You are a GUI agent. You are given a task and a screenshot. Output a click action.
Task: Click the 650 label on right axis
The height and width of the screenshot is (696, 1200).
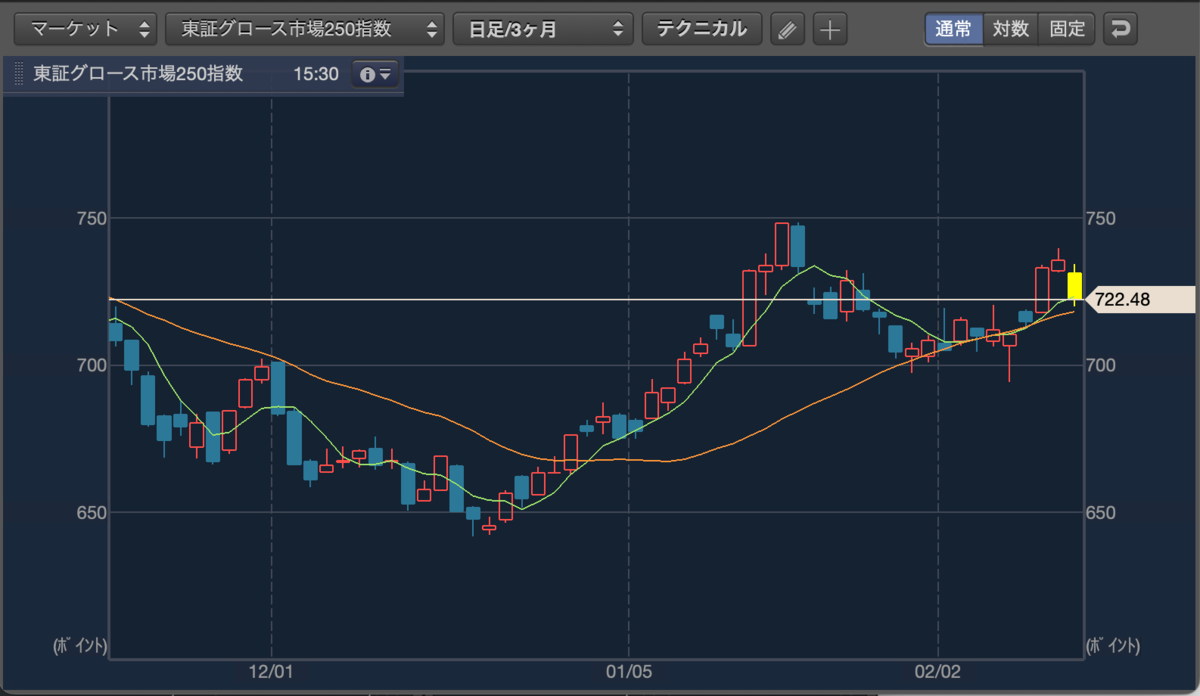(1101, 513)
